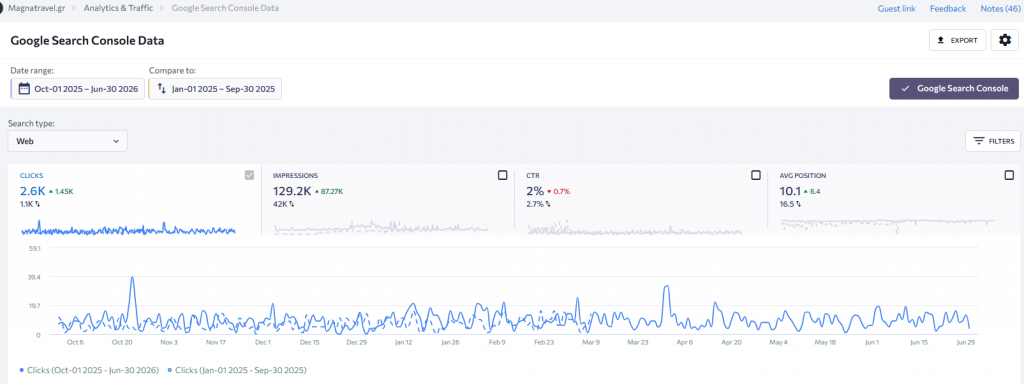Open the settings gear icon
Viewport: 1024px width, 384px height.
tap(1004, 40)
